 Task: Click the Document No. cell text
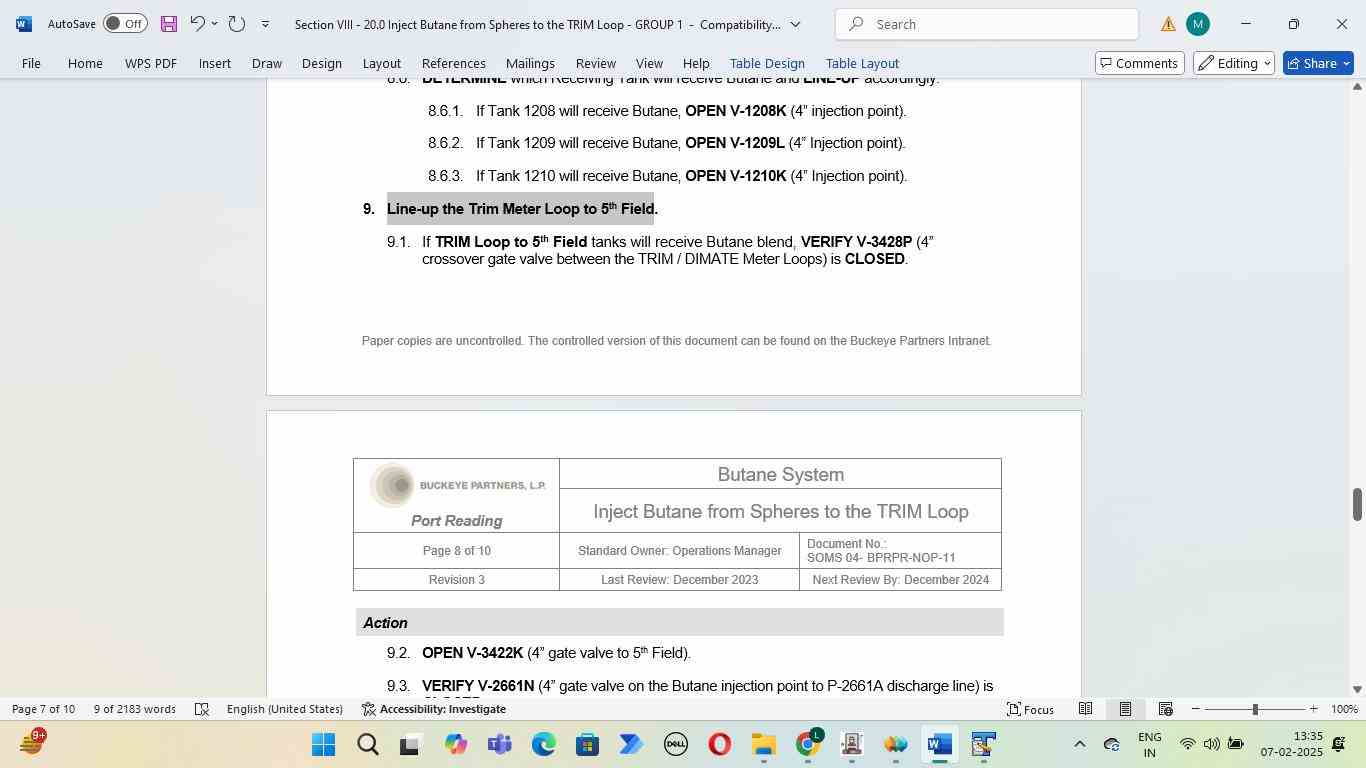(x=881, y=551)
